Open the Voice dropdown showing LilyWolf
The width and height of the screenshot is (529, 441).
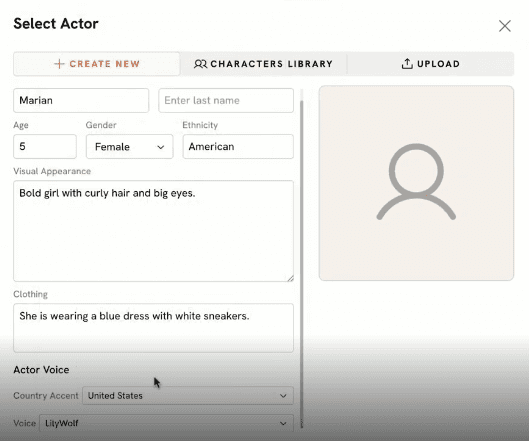[x=166, y=423]
